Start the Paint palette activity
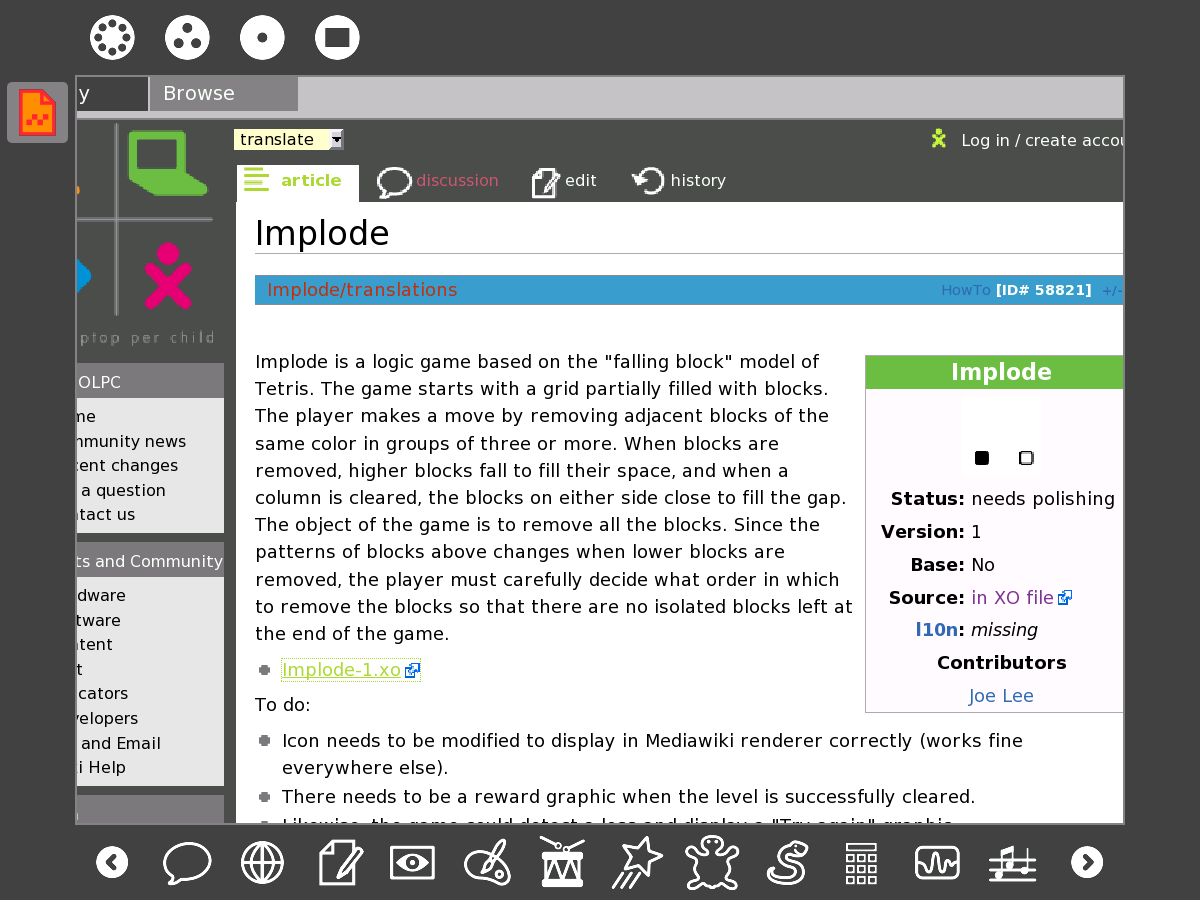1200x900 pixels. point(488,862)
